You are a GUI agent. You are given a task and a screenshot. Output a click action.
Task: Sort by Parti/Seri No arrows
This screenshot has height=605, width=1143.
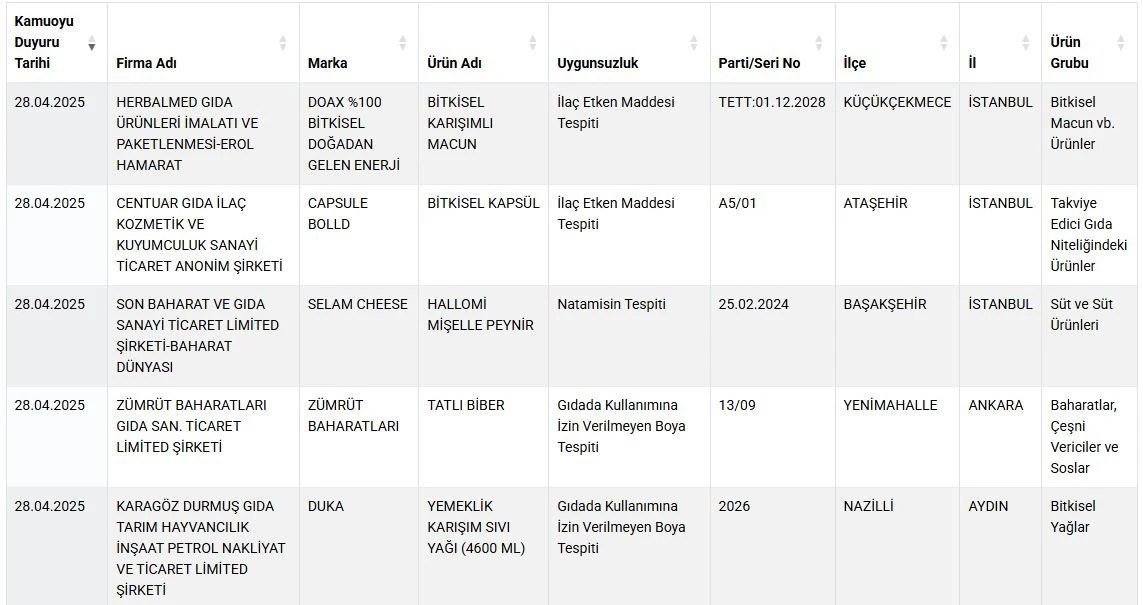pos(819,43)
